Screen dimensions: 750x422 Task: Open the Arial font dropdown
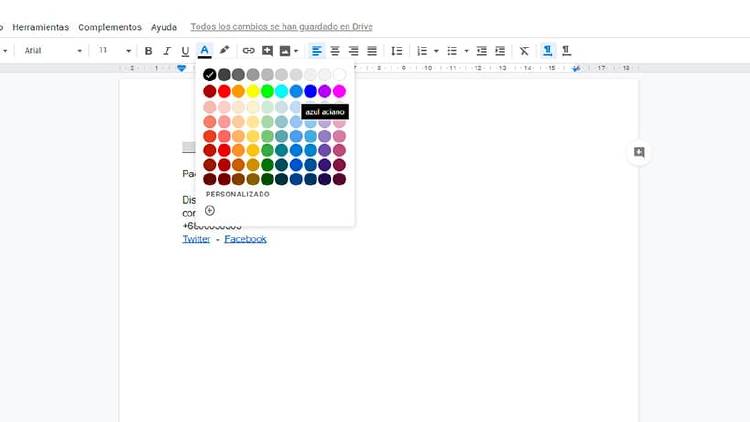[53, 51]
